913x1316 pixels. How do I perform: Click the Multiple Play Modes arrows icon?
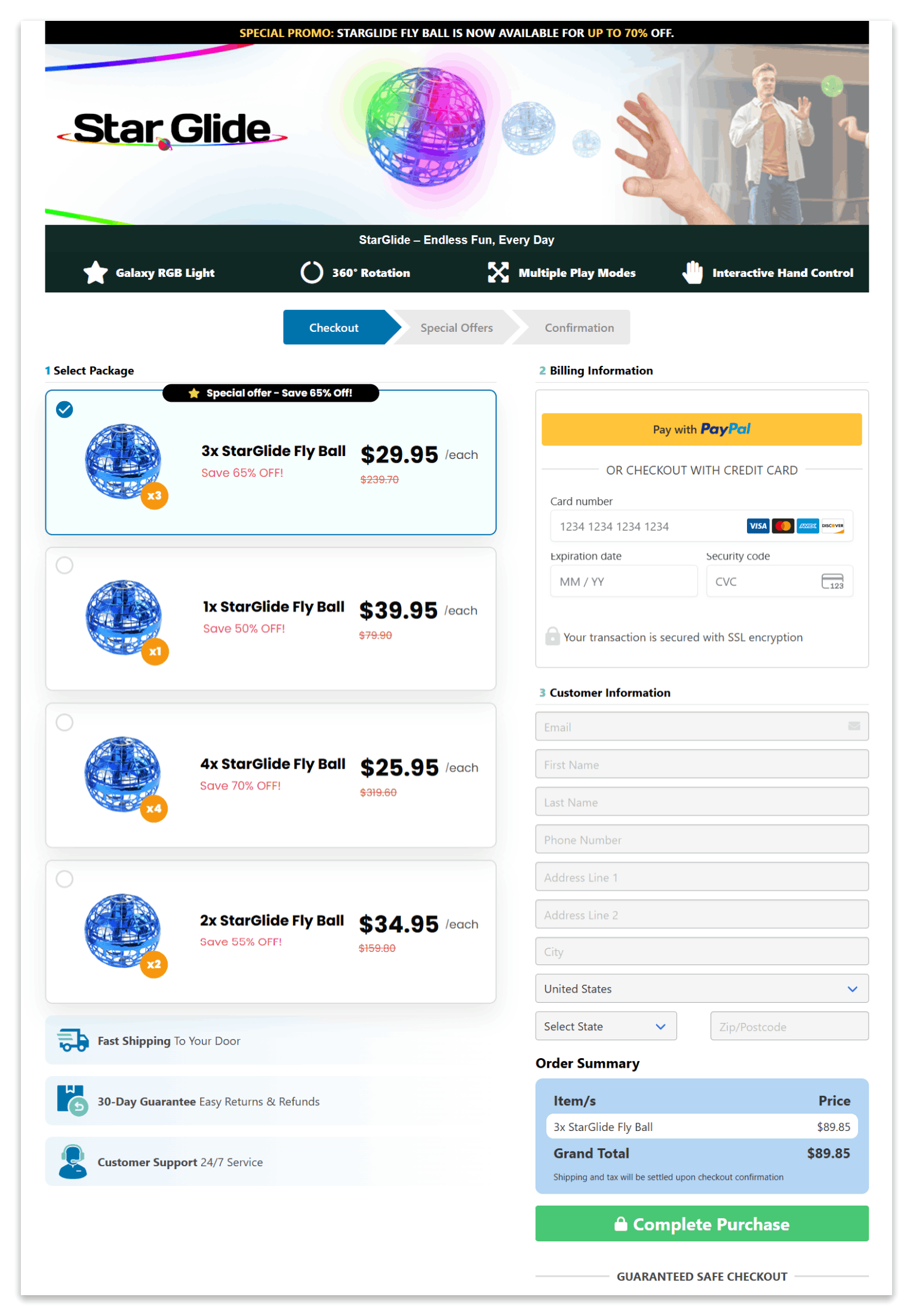pos(498,273)
